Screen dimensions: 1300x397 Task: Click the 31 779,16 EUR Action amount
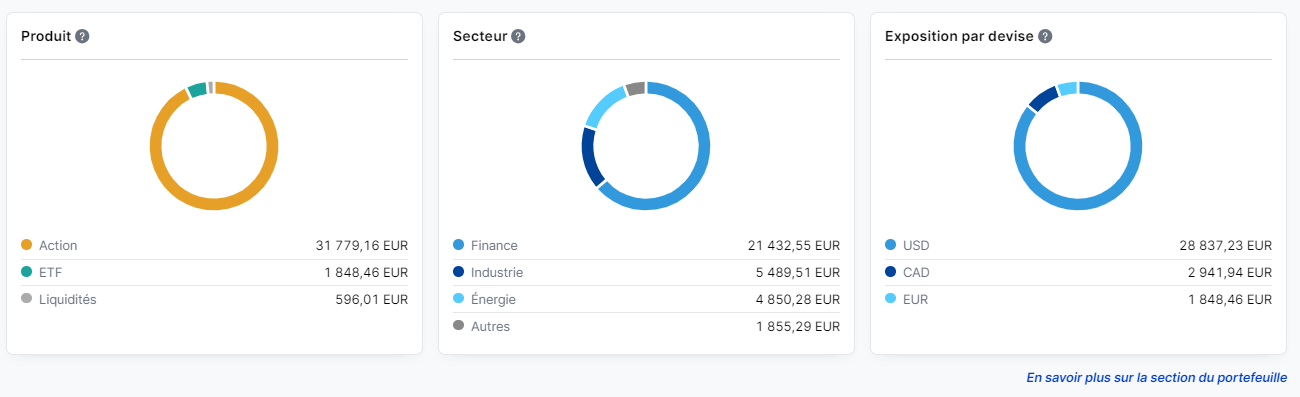click(361, 245)
